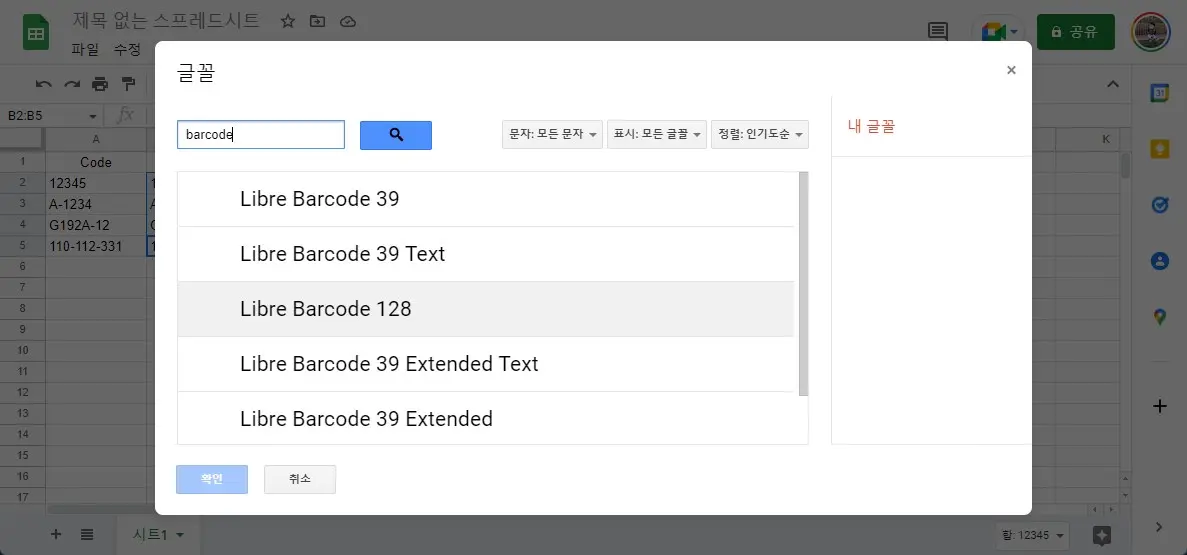Image resolution: width=1187 pixels, height=555 pixels.
Task: Select row 10 header
Action: point(22,351)
